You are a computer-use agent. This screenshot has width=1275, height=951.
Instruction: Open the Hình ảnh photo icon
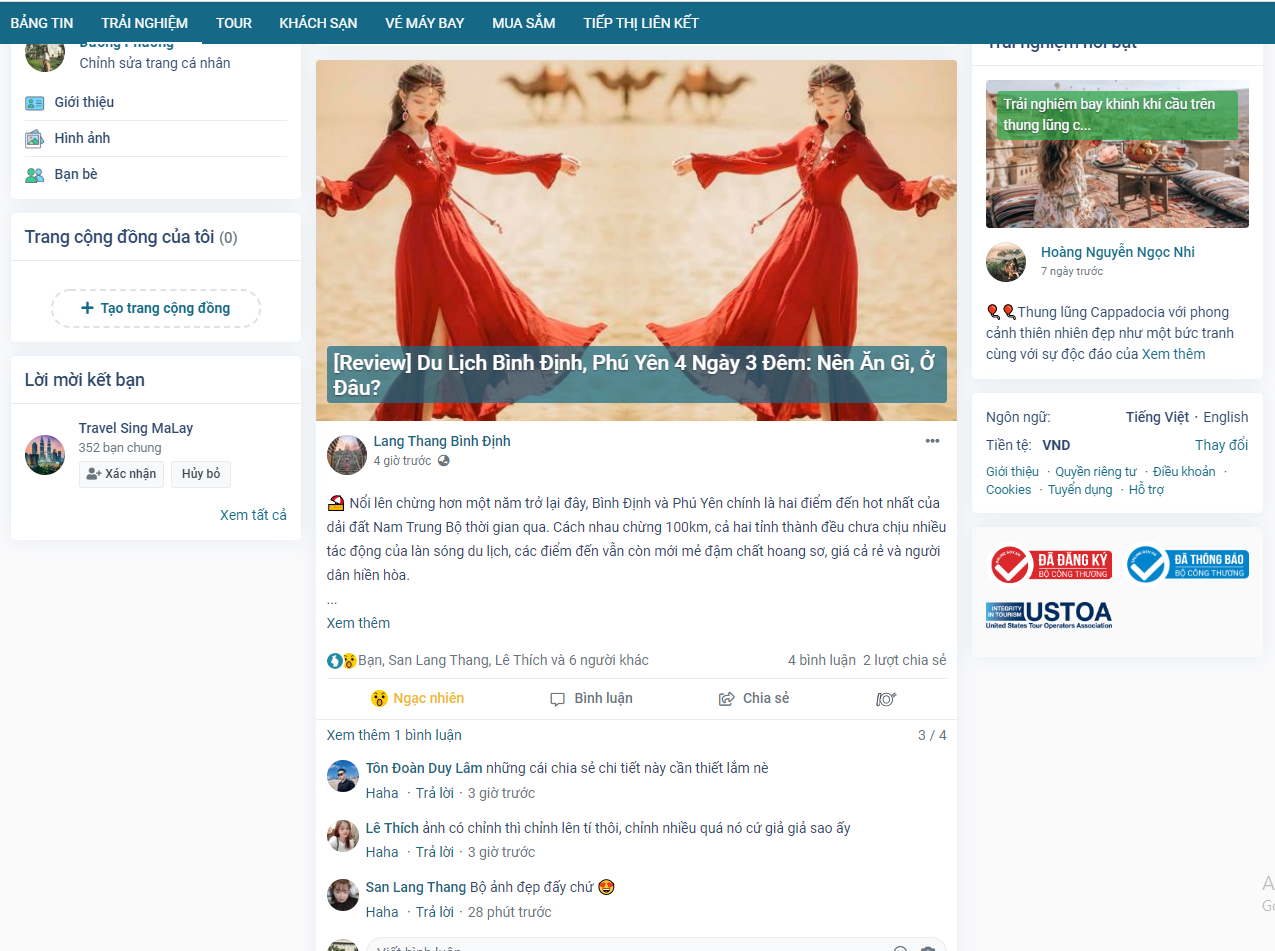35,139
